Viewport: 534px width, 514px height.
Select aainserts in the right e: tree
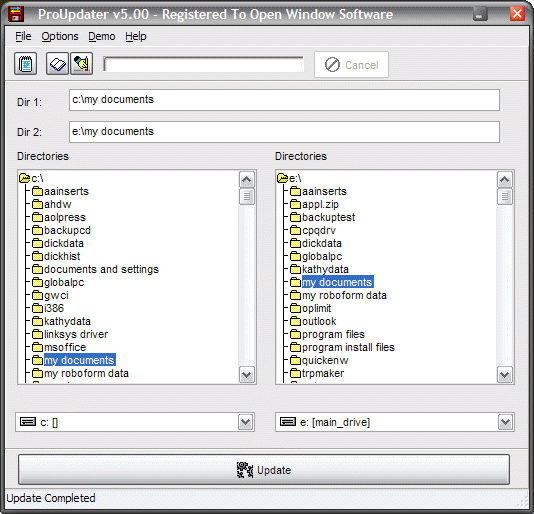coord(318,191)
